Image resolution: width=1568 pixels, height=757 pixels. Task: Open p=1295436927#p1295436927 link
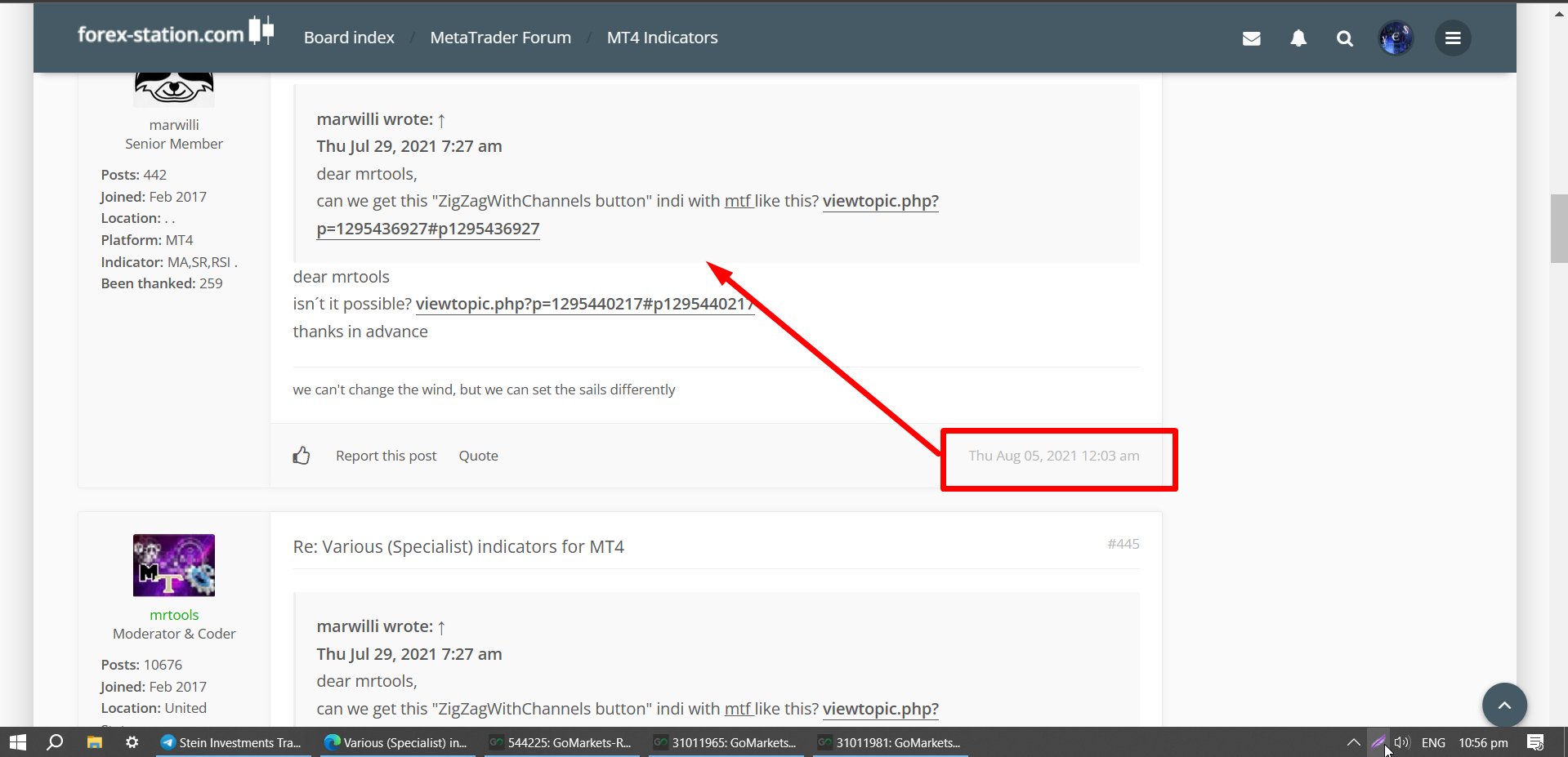click(x=428, y=229)
